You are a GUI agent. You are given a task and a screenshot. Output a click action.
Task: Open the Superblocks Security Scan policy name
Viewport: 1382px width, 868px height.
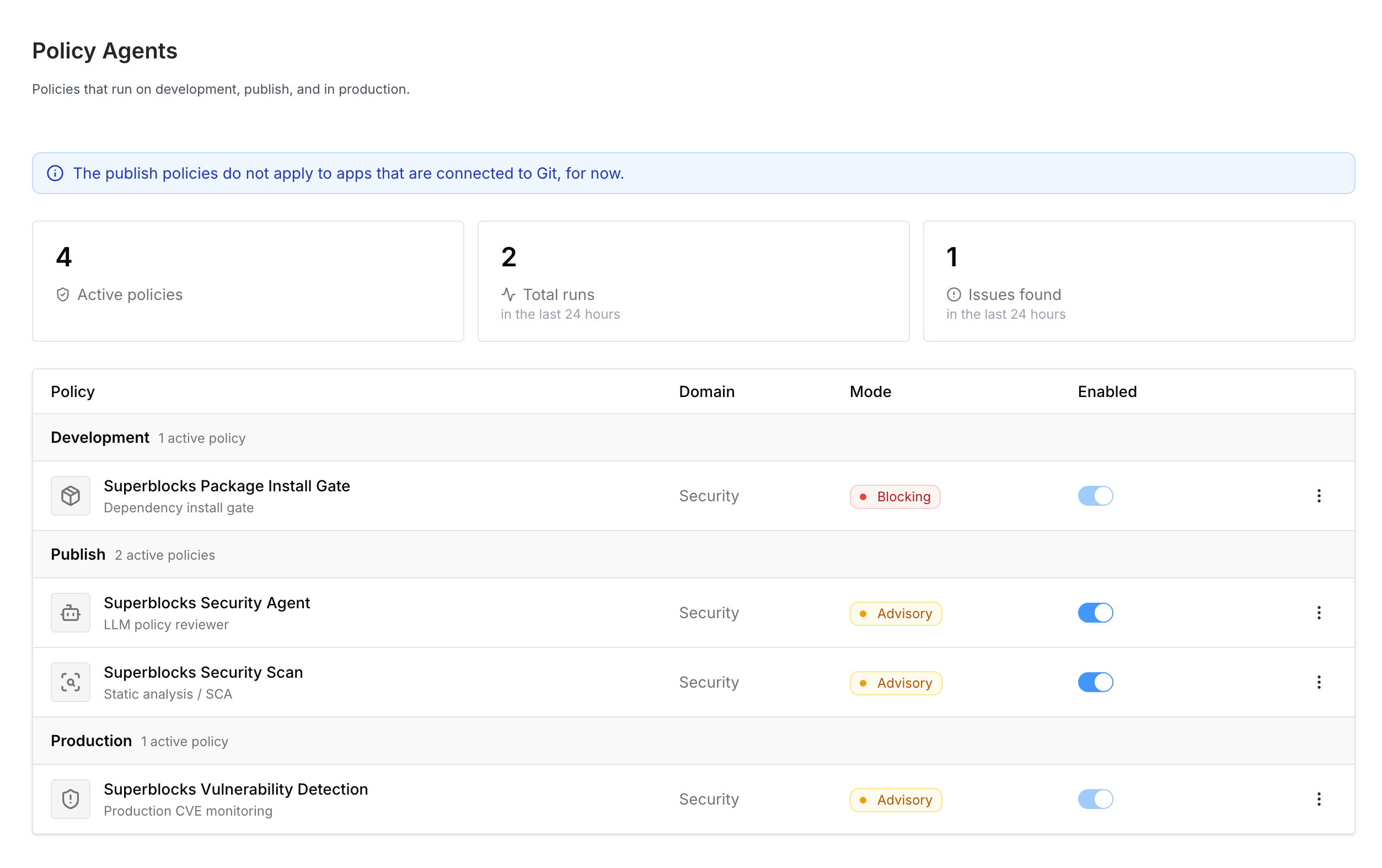(203, 672)
